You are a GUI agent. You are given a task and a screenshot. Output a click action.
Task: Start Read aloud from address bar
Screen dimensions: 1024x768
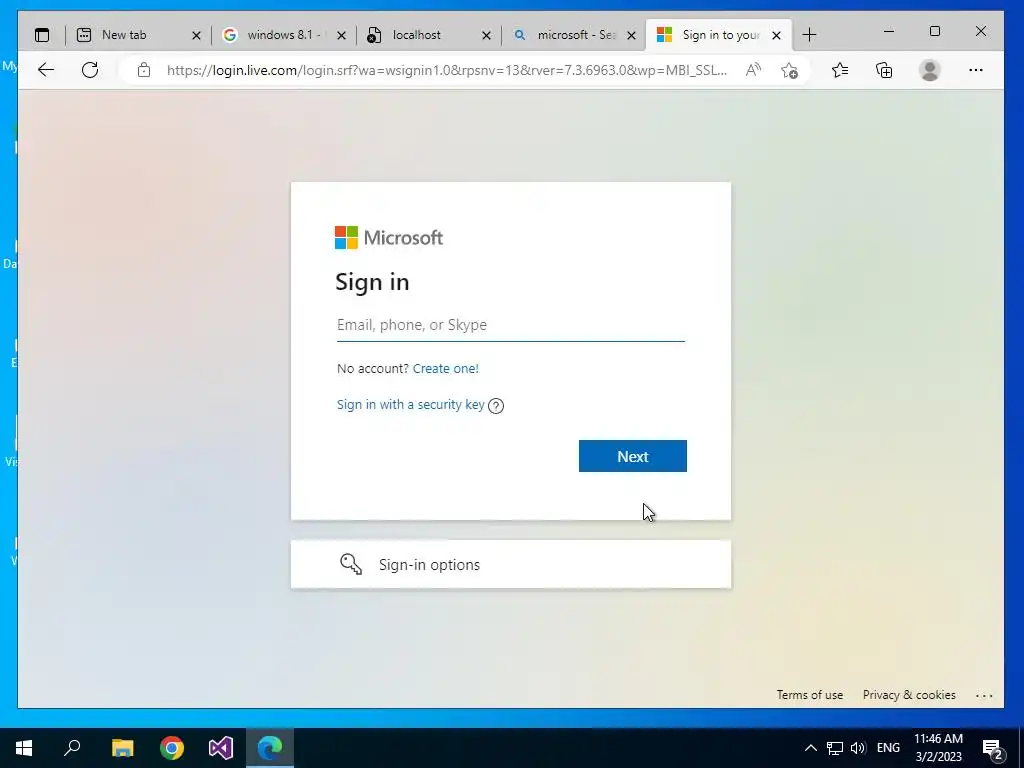tap(753, 70)
